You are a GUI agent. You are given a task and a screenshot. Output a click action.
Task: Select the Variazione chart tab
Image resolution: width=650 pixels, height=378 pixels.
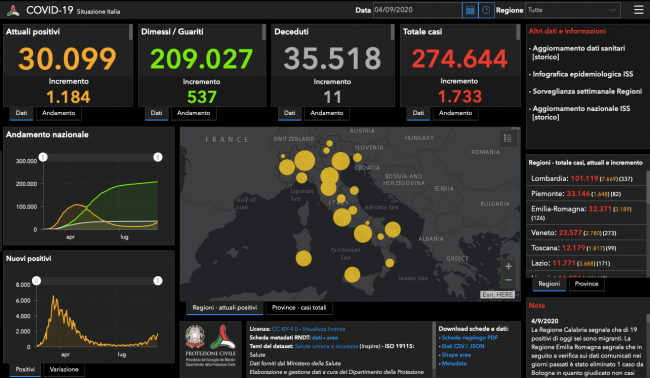click(x=64, y=369)
